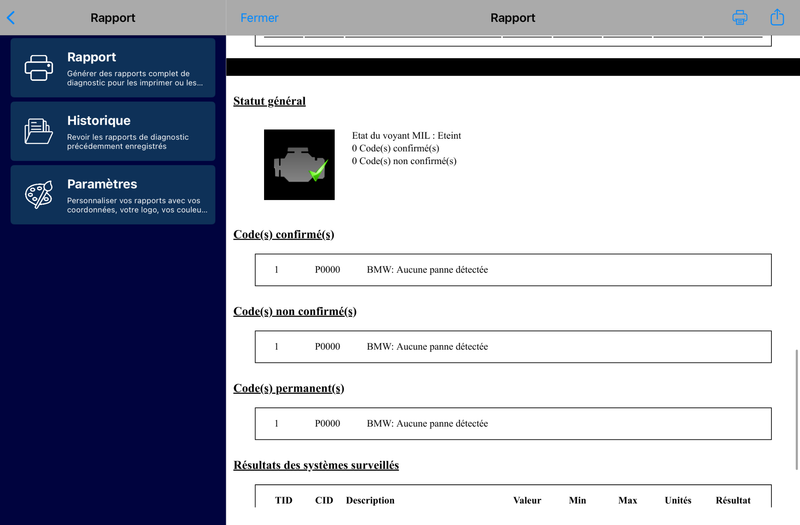Click the Max column header
The image size is (800, 525).
click(x=628, y=501)
